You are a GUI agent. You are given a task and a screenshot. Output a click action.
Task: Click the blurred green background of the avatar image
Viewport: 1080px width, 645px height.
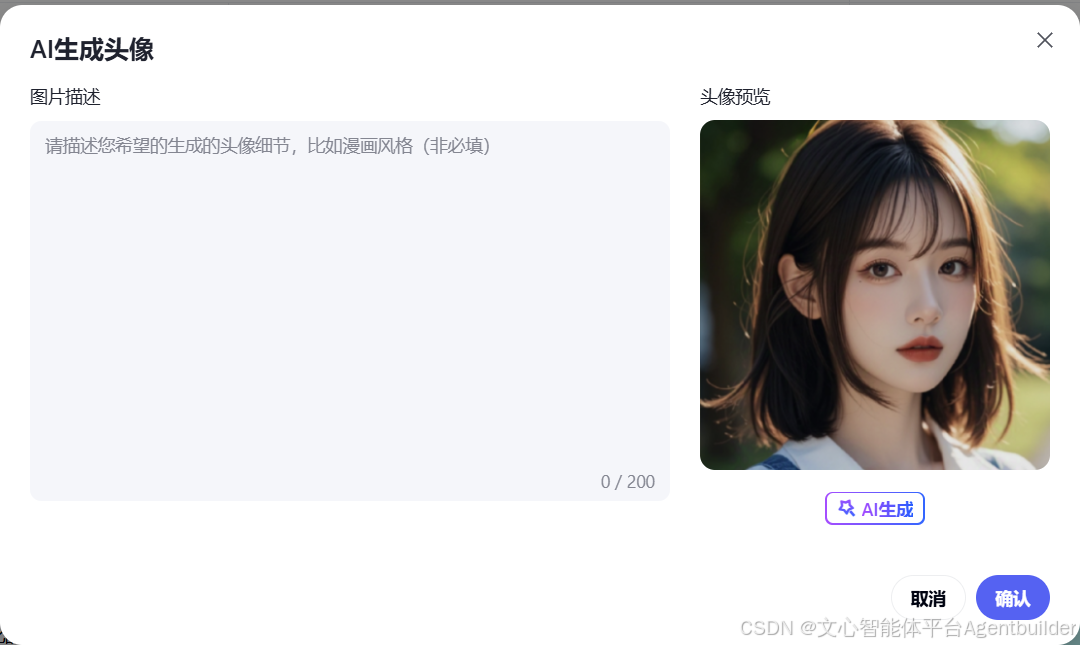coord(730,207)
